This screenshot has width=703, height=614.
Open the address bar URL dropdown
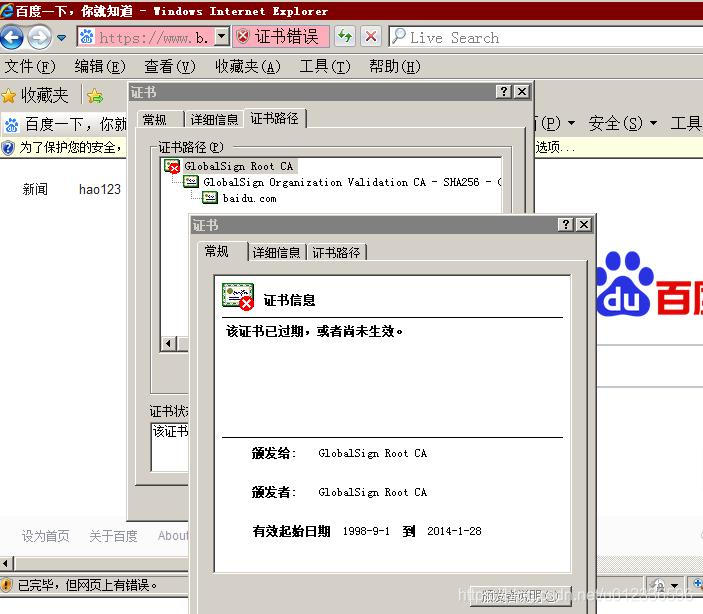pos(222,37)
